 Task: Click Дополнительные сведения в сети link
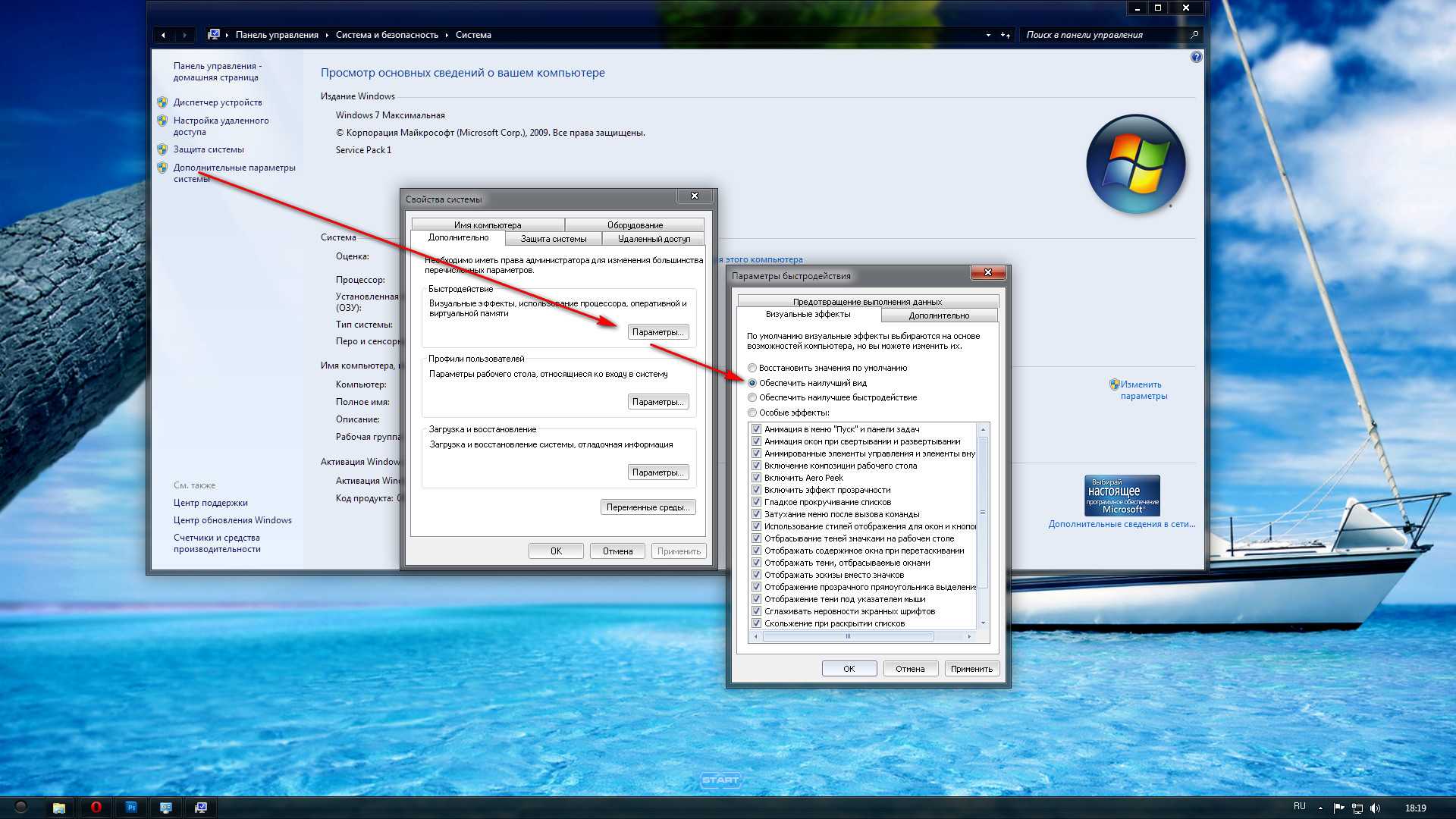pos(1122,524)
